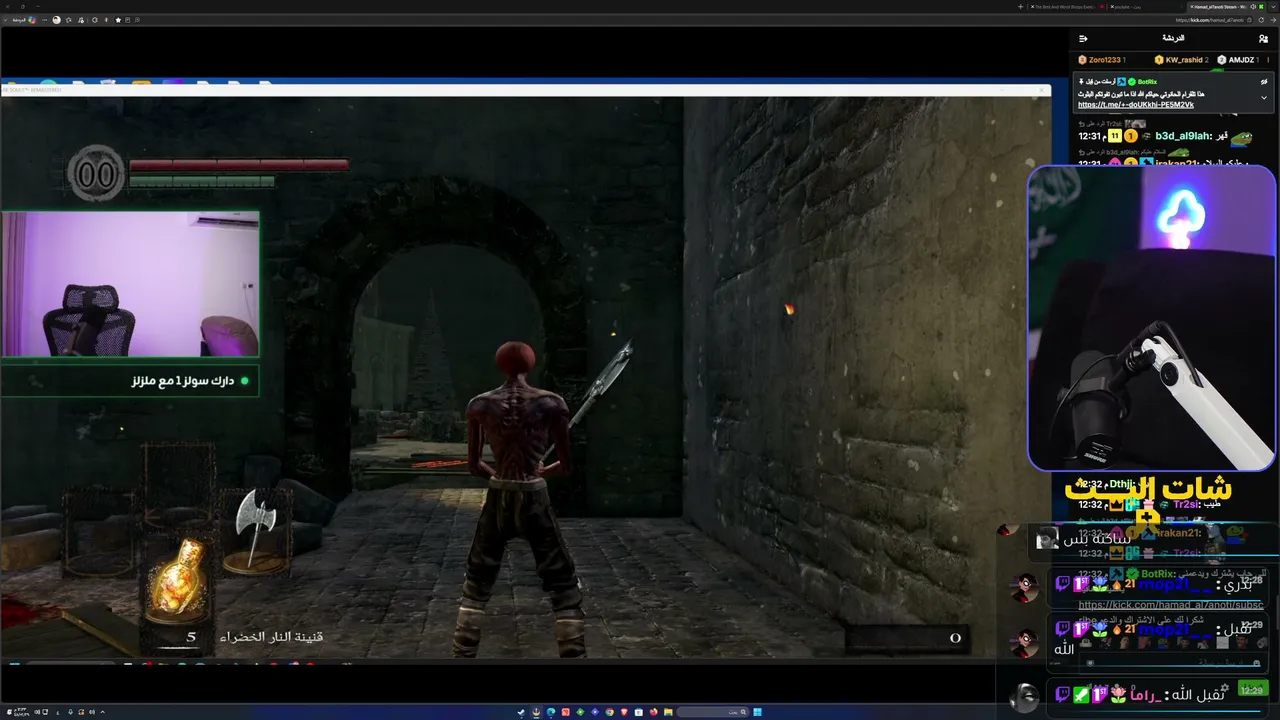
Task: Click the green 12:29 timestamp badge
Action: (1252, 690)
